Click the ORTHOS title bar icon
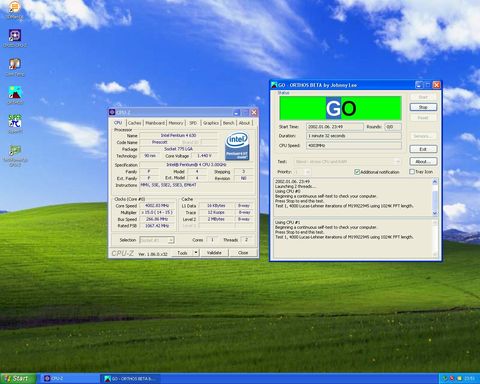The width and height of the screenshot is (480, 384). [274, 85]
